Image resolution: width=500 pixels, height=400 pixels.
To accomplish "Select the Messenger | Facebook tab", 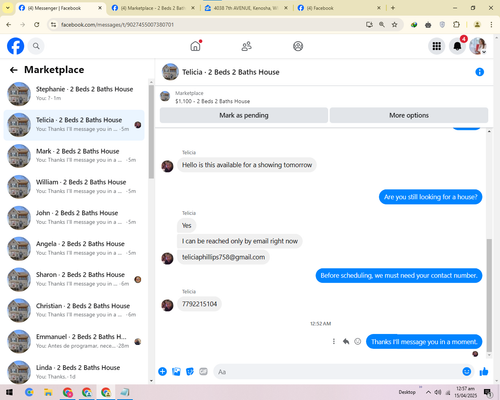I will tap(60, 8).
